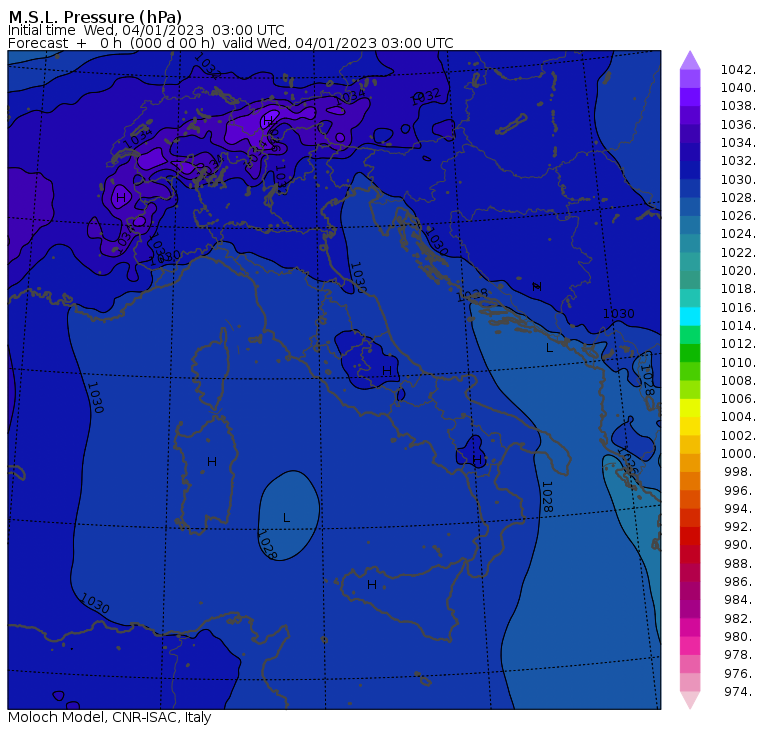Click the 1030 contour label over the Balkans east
The width and height of the screenshot is (760, 731).
tap(618, 314)
